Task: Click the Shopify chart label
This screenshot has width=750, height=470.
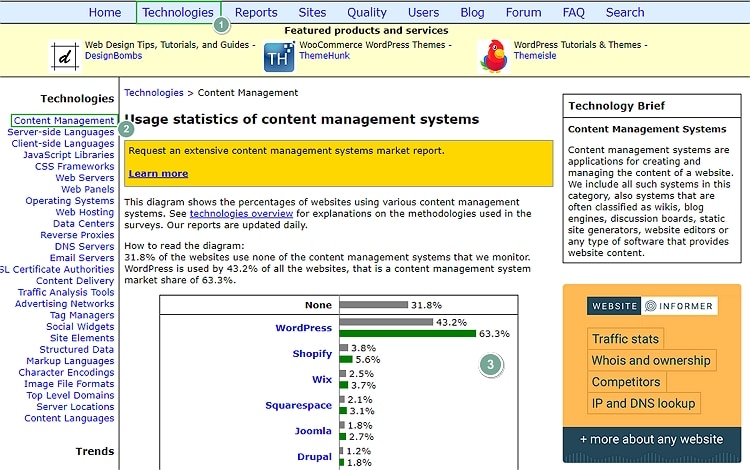Action: 312,354
